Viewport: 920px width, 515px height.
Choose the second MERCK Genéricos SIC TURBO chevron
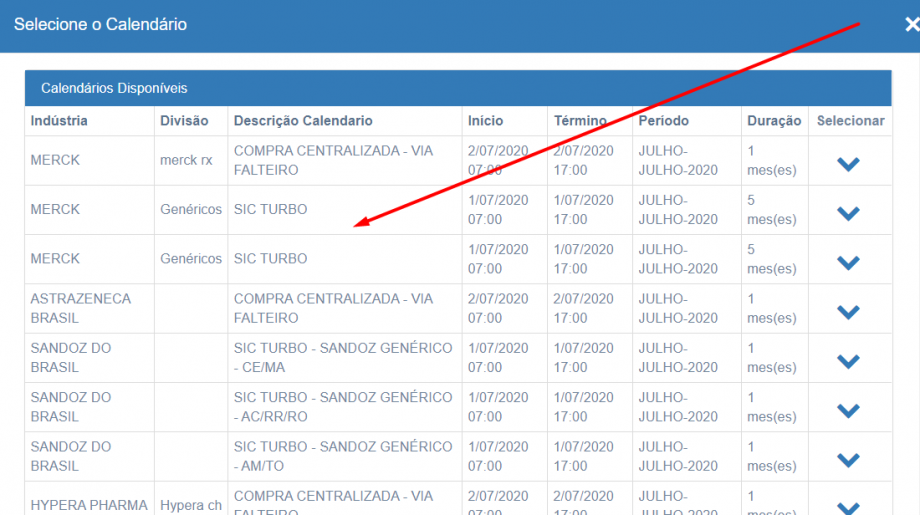pyautogui.click(x=848, y=262)
